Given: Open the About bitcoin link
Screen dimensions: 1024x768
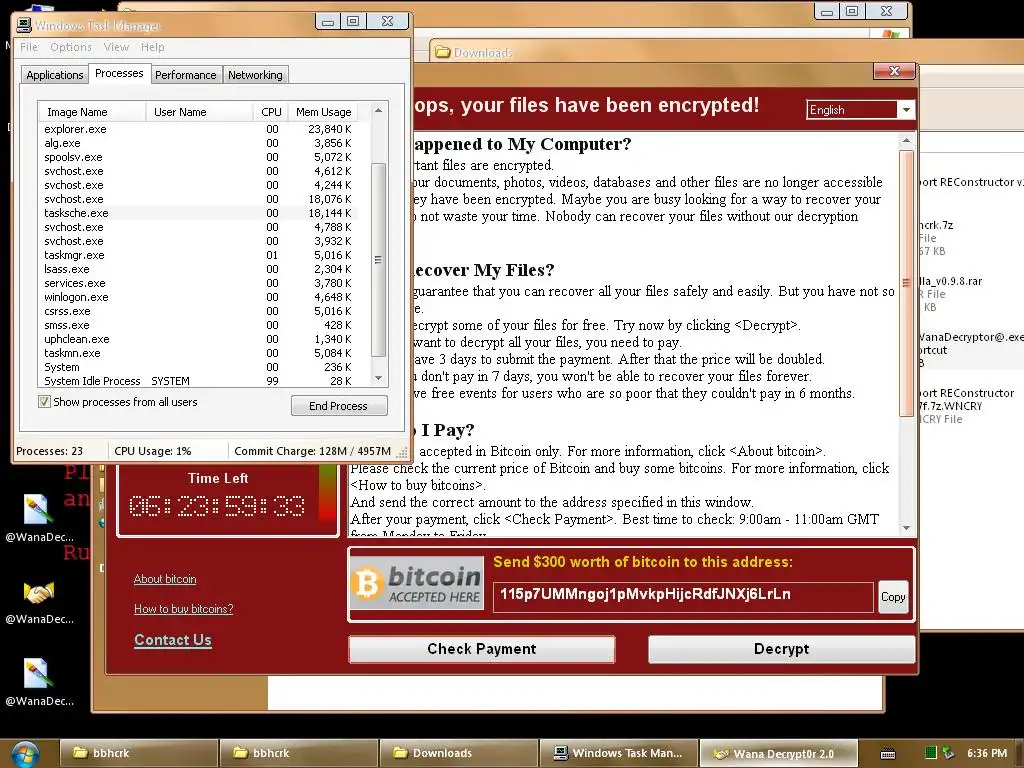Looking at the screenshot, I should click(x=165, y=579).
